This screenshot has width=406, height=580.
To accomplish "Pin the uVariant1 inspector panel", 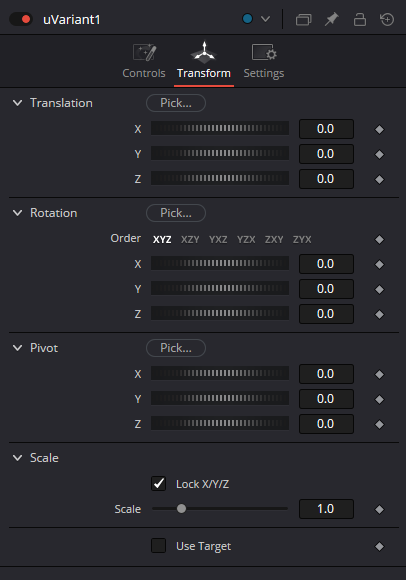I will tap(331, 19).
